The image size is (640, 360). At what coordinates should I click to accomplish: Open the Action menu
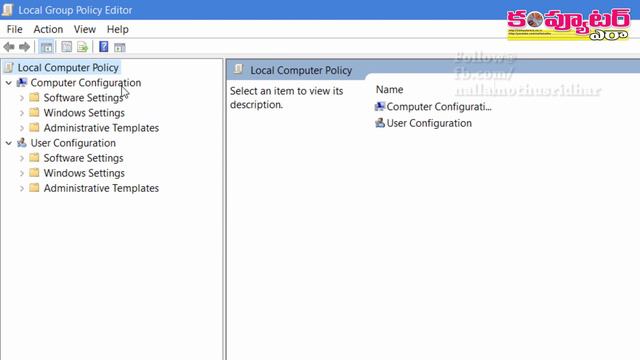click(48, 29)
